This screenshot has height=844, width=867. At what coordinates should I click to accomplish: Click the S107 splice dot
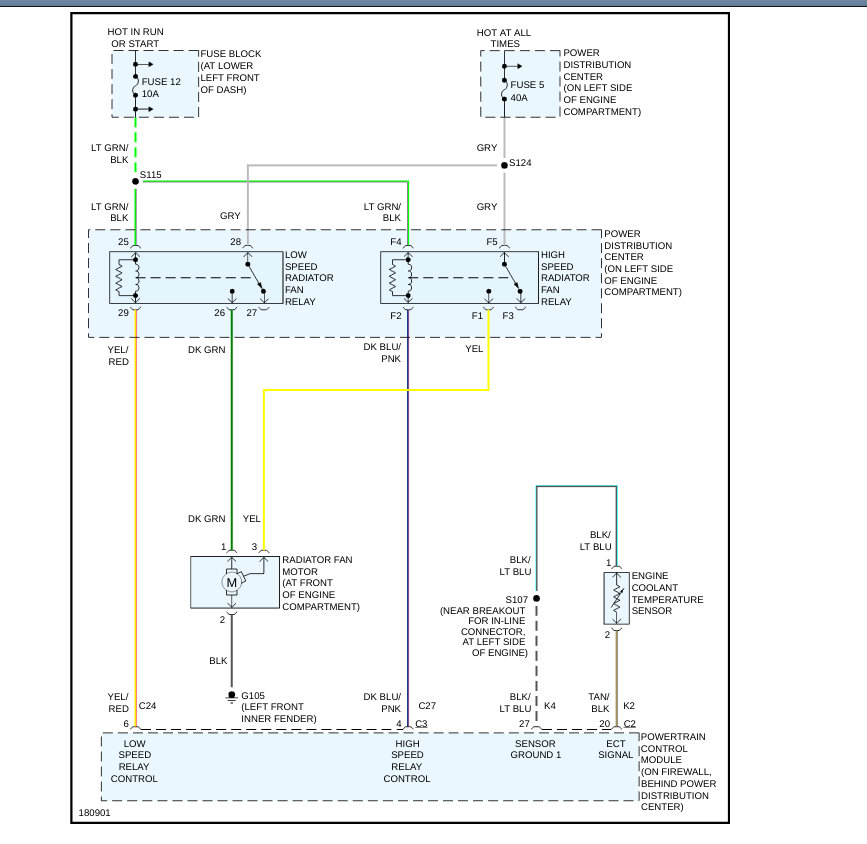tap(536, 598)
